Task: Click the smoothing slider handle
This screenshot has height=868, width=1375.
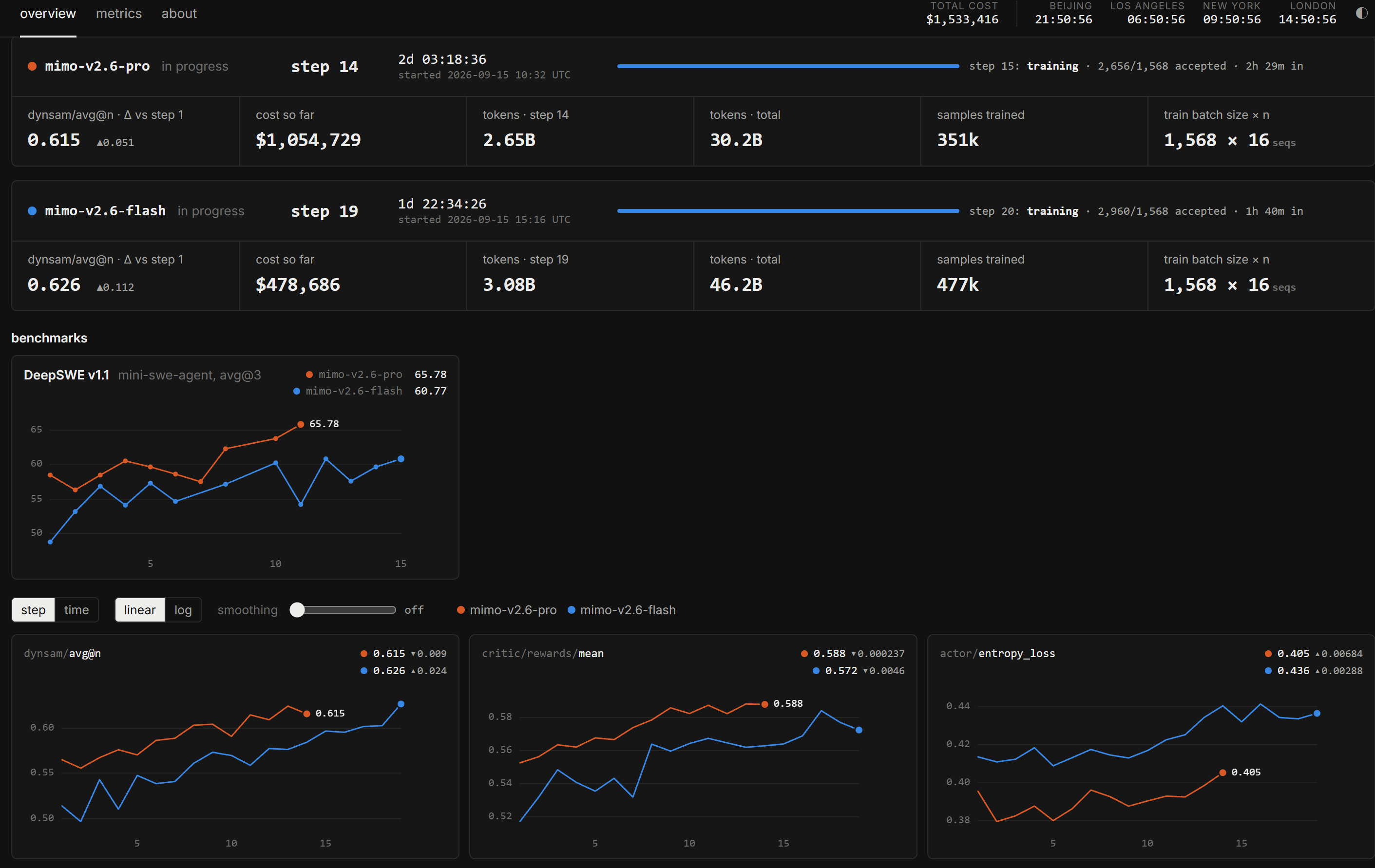Action: 297,609
